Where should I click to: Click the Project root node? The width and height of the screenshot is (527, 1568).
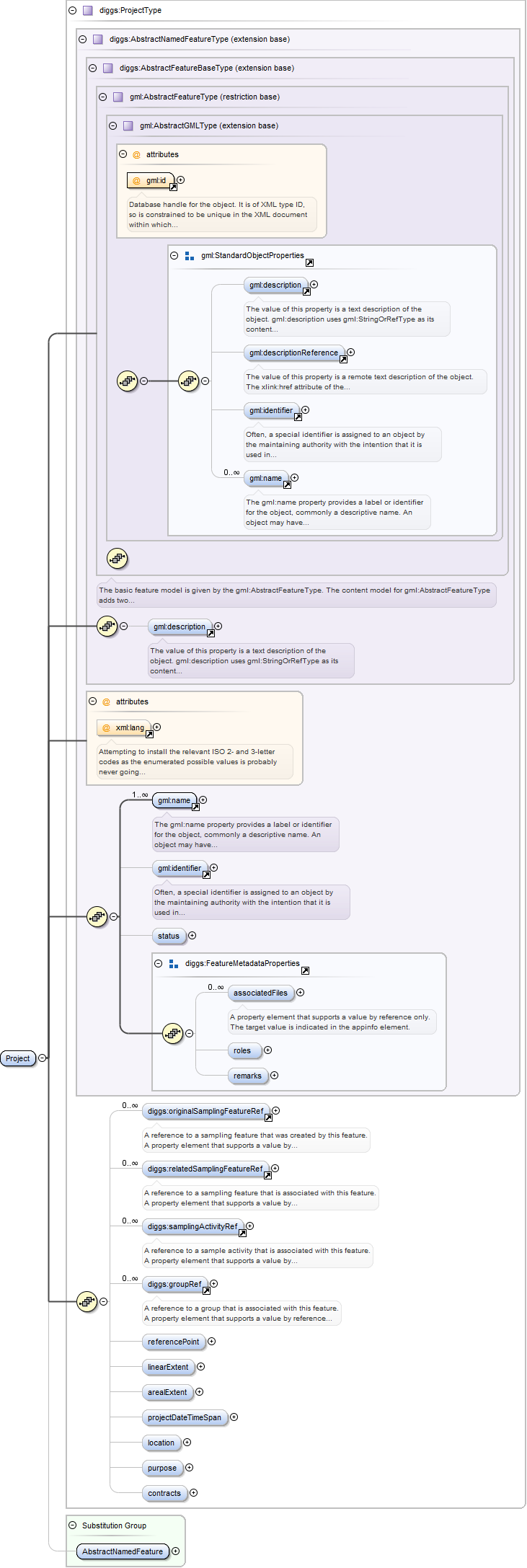[x=18, y=1058]
